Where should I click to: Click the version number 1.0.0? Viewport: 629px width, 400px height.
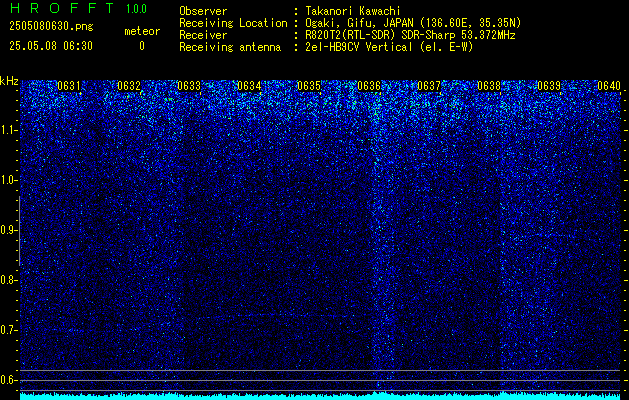(136, 9)
